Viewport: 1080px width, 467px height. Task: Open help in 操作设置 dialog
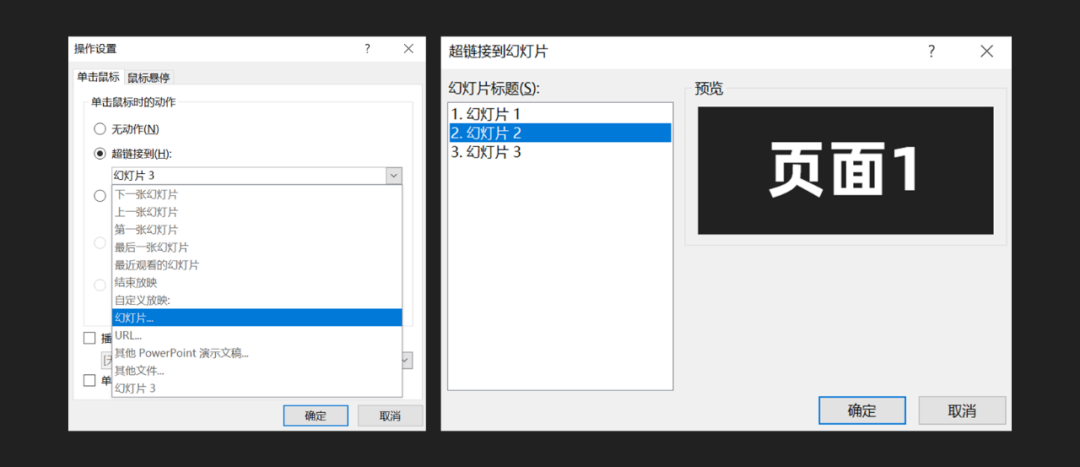pyautogui.click(x=367, y=49)
